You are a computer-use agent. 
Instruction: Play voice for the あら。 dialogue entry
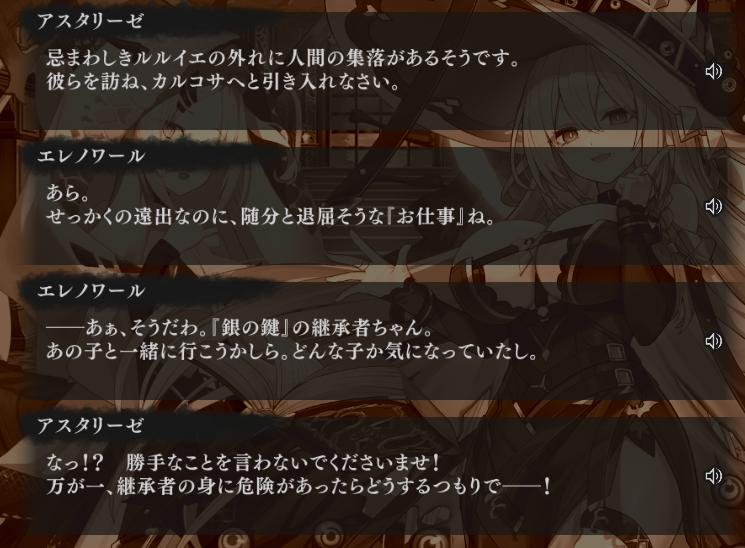(x=713, y=206)
